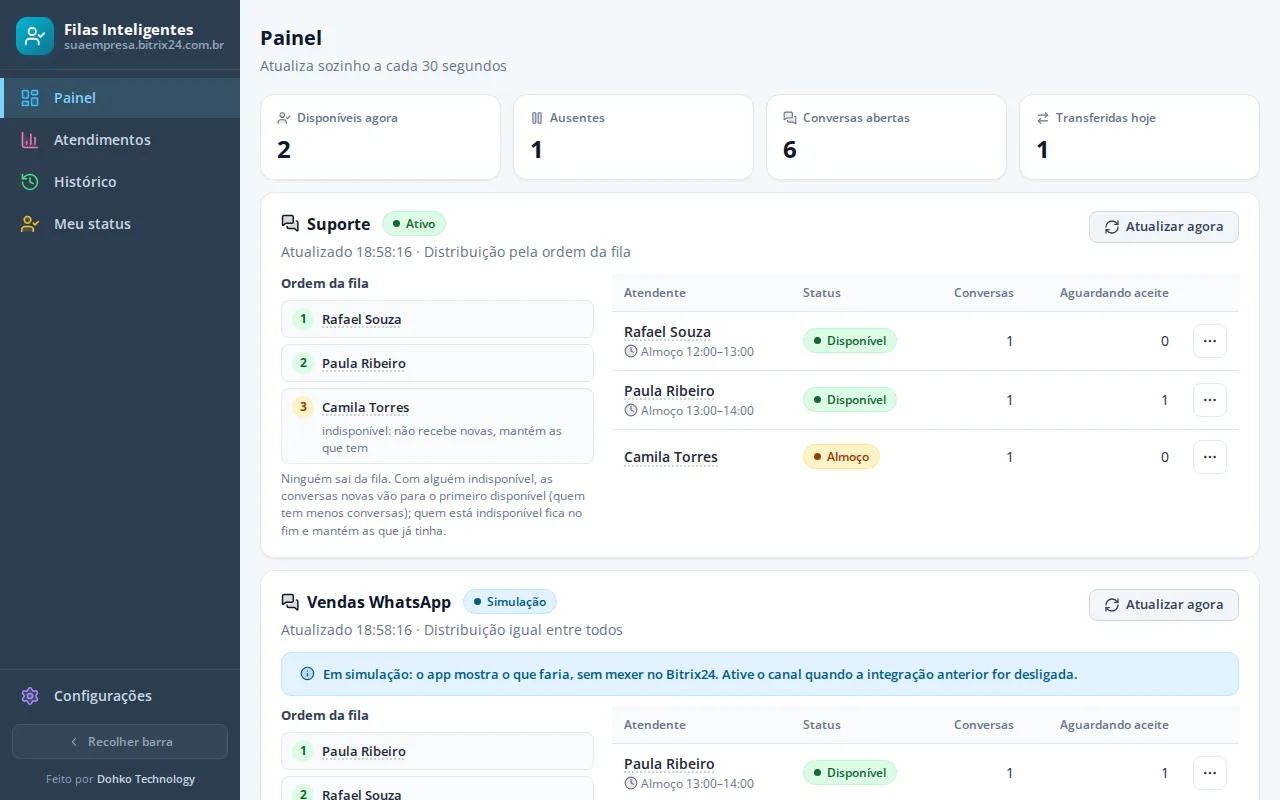
Task: Select Camila Torres in Suporte queue order
Action: click(437, 426)
